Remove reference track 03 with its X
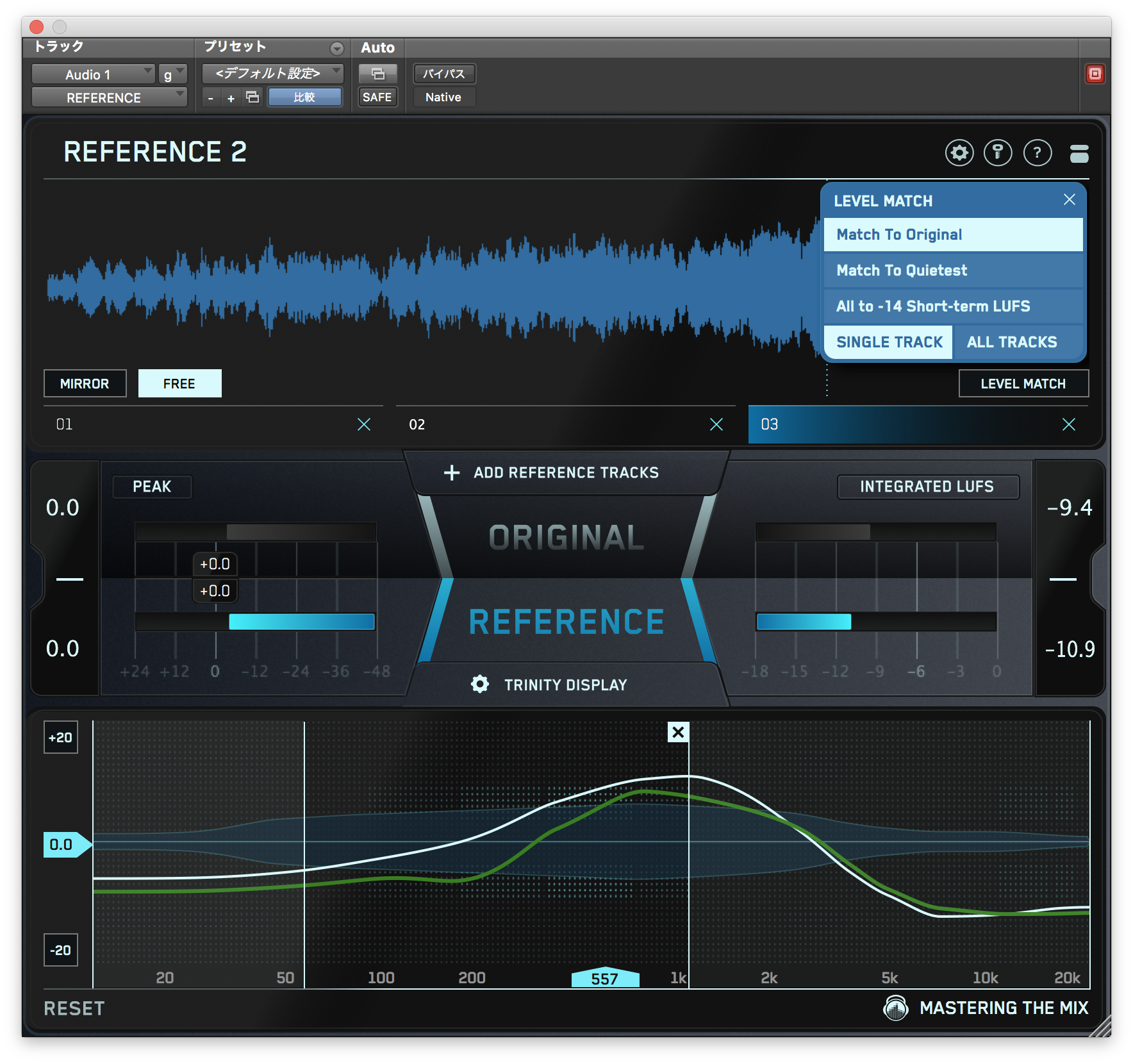 [1069, 424]
